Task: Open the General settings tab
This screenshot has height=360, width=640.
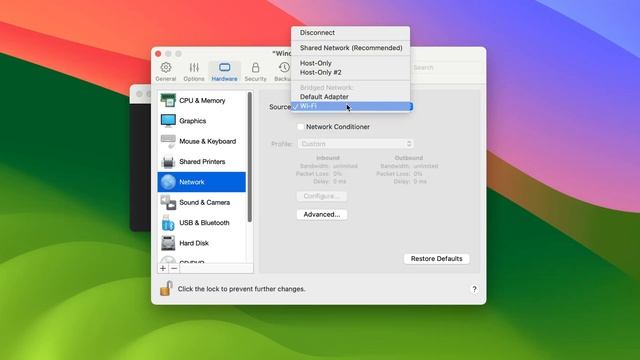Action: pyautogui.click(x=166, y=72)
